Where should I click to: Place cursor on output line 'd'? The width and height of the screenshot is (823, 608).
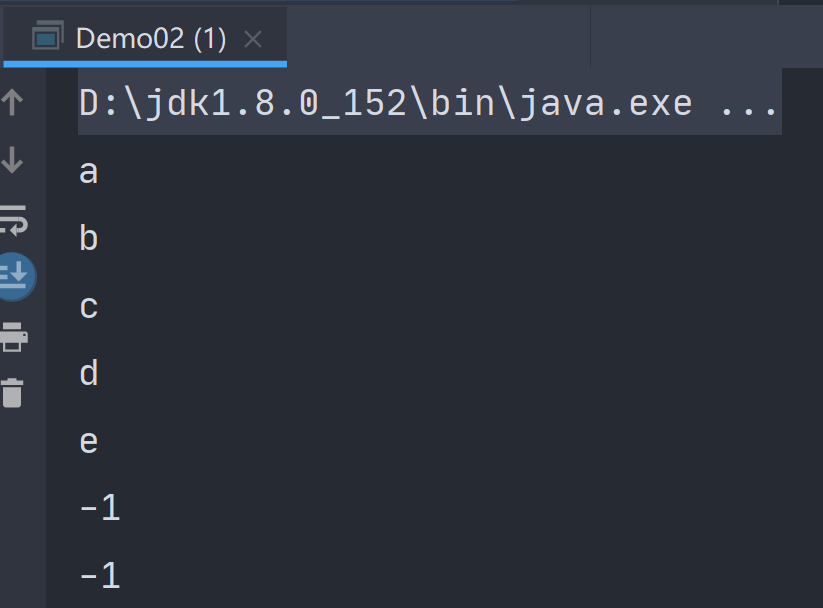click(89, 374)
